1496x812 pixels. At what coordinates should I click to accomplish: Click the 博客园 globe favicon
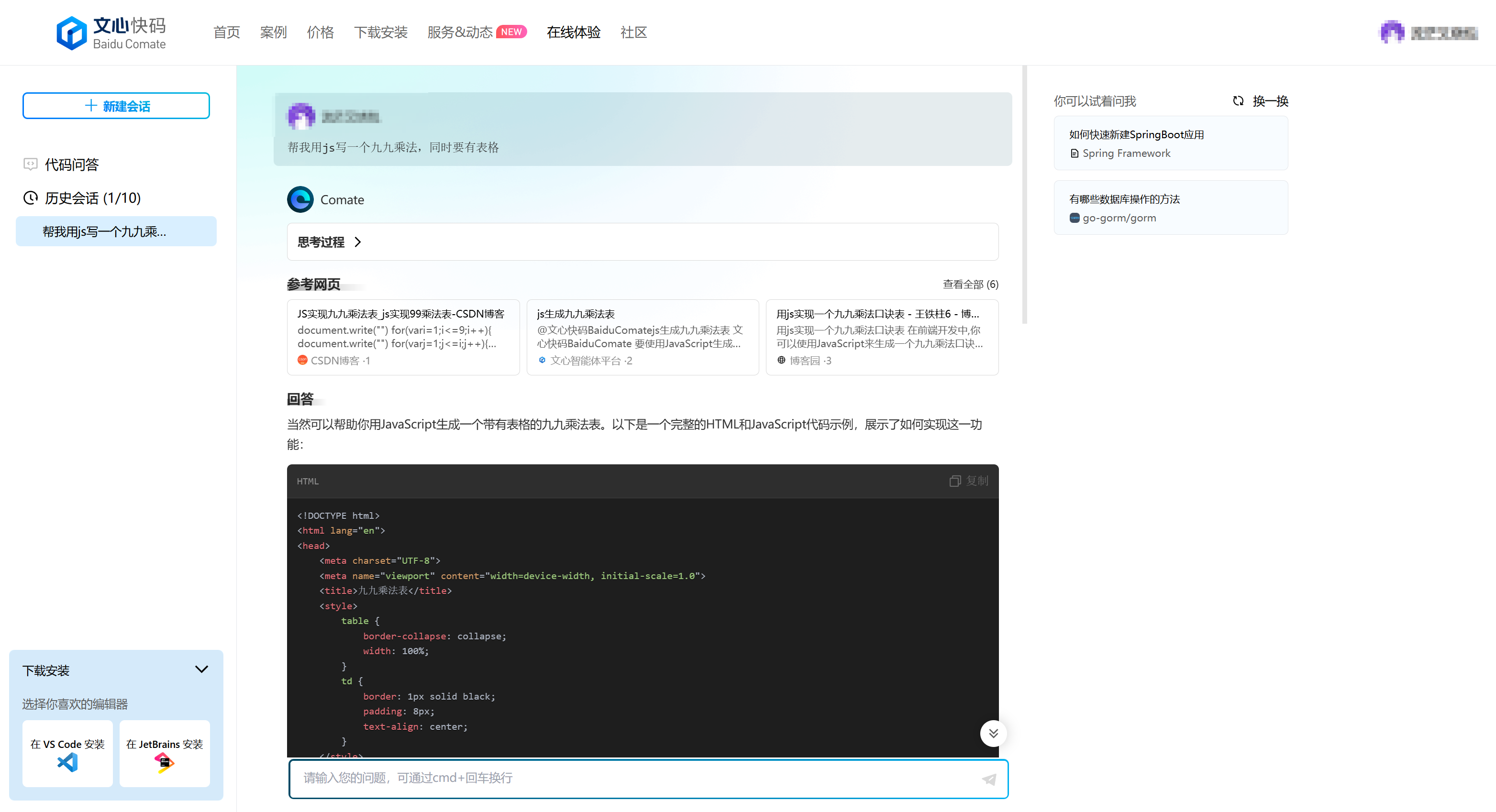782,361
